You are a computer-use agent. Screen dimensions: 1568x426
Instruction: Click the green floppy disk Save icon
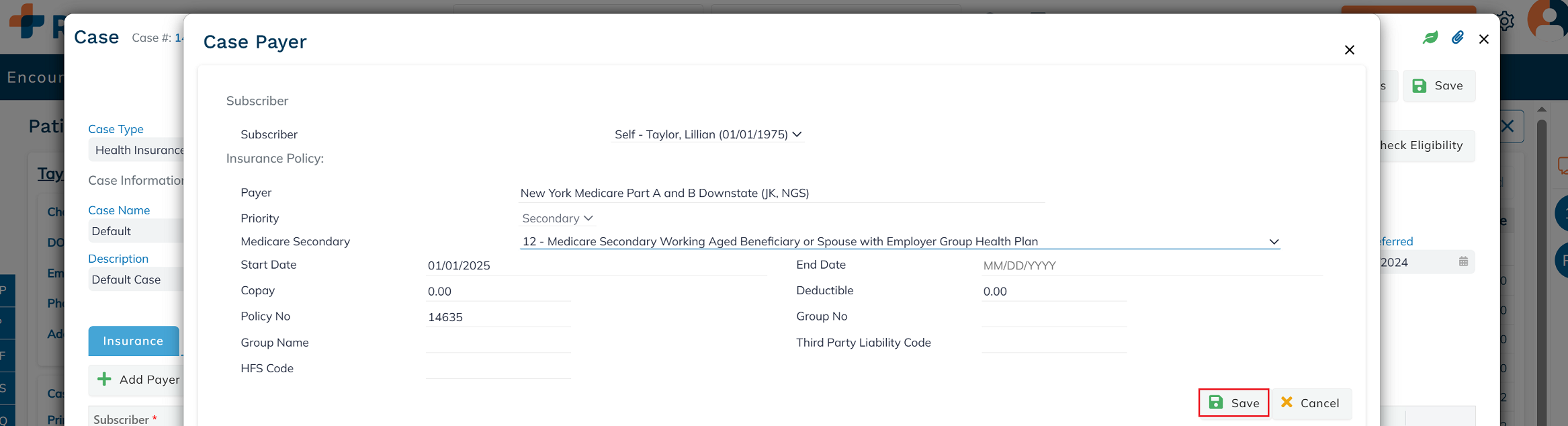click(x=1216, y=402)
